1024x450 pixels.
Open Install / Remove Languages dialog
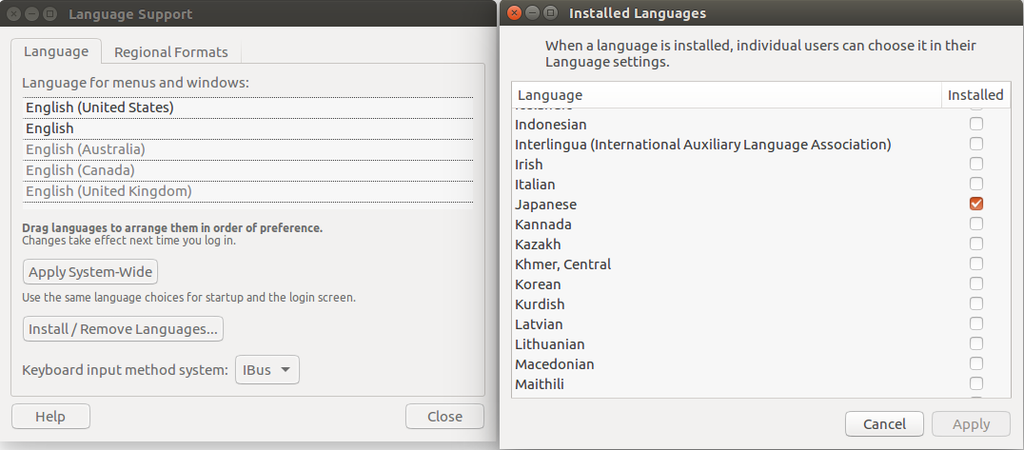point(123,329)
